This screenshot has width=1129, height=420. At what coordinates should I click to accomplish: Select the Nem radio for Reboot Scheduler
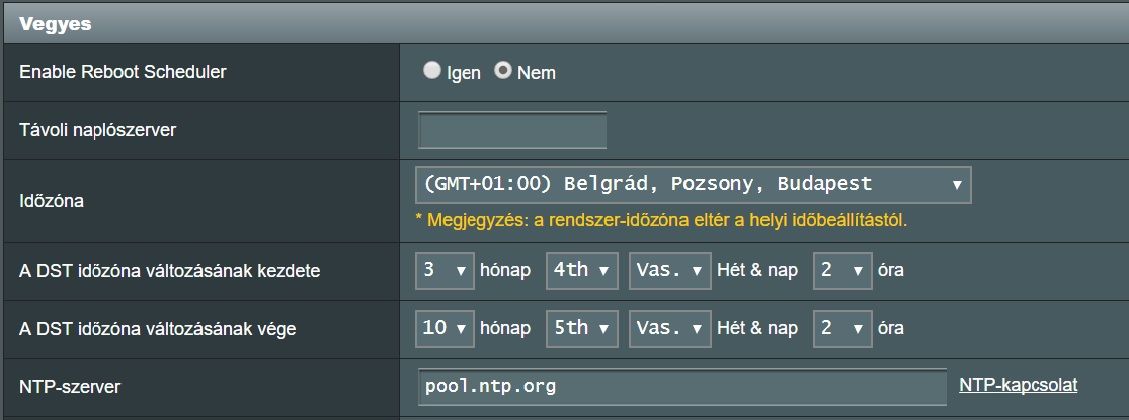pos(503,71)
